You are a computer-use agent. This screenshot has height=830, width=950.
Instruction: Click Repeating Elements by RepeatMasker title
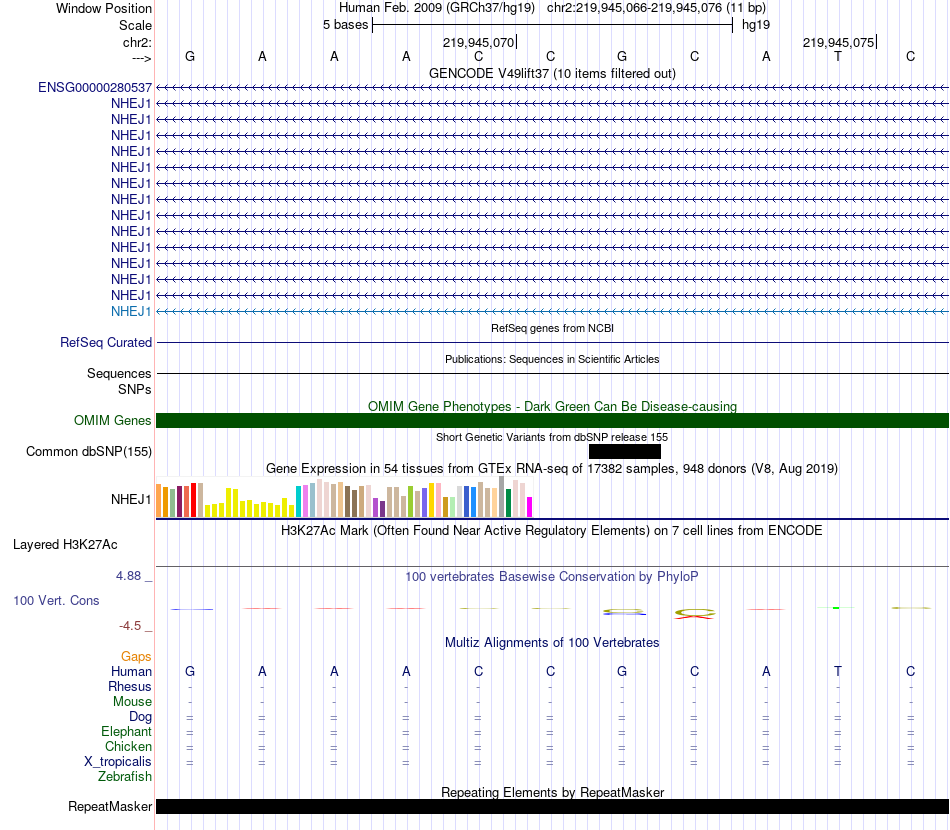tap(552, 792)
